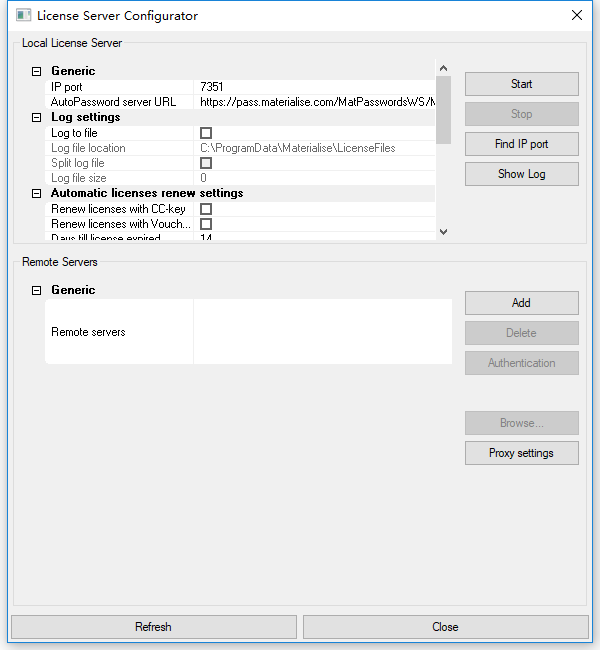Collapse the Remote Servers Generic section
Viewport: 600px width, 650px height.
click(36, 290)
